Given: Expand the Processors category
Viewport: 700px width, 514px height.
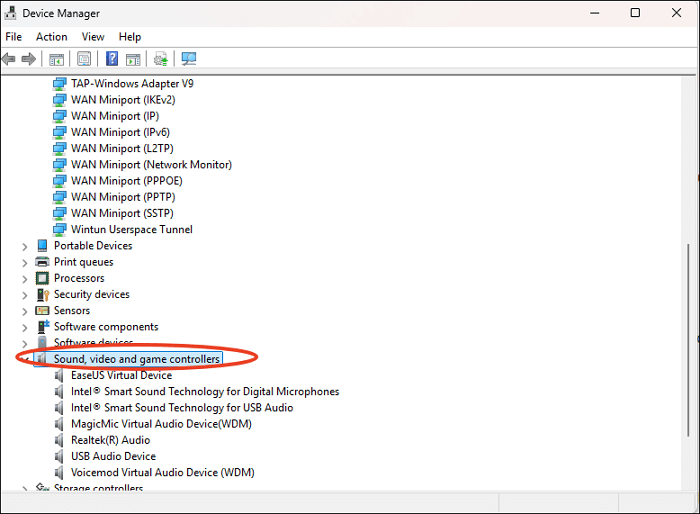Looking at the screenshot, I should pyautogui.click(x=25, y=279).
